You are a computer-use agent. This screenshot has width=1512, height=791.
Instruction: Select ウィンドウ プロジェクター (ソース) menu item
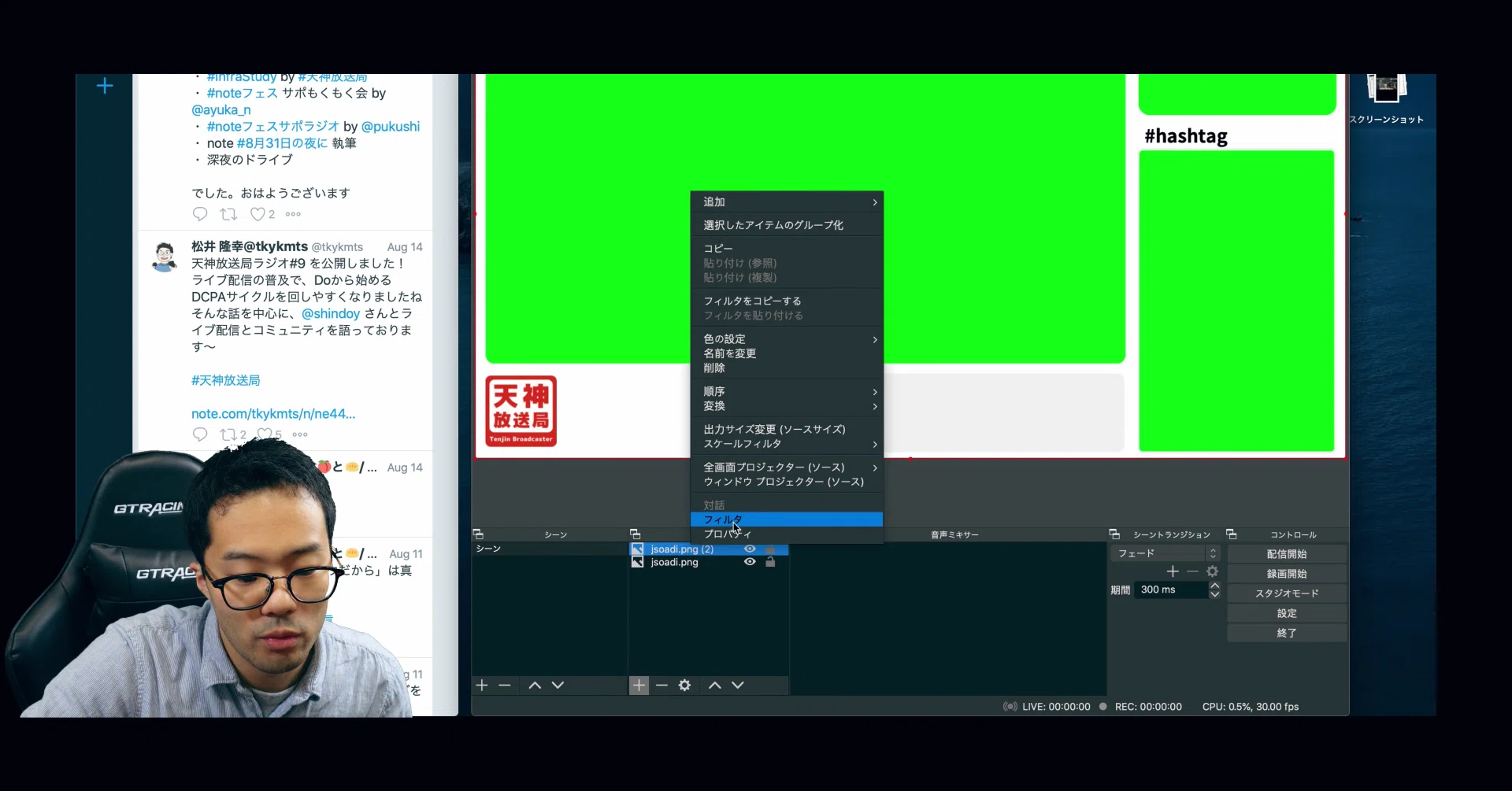point(787,482)
